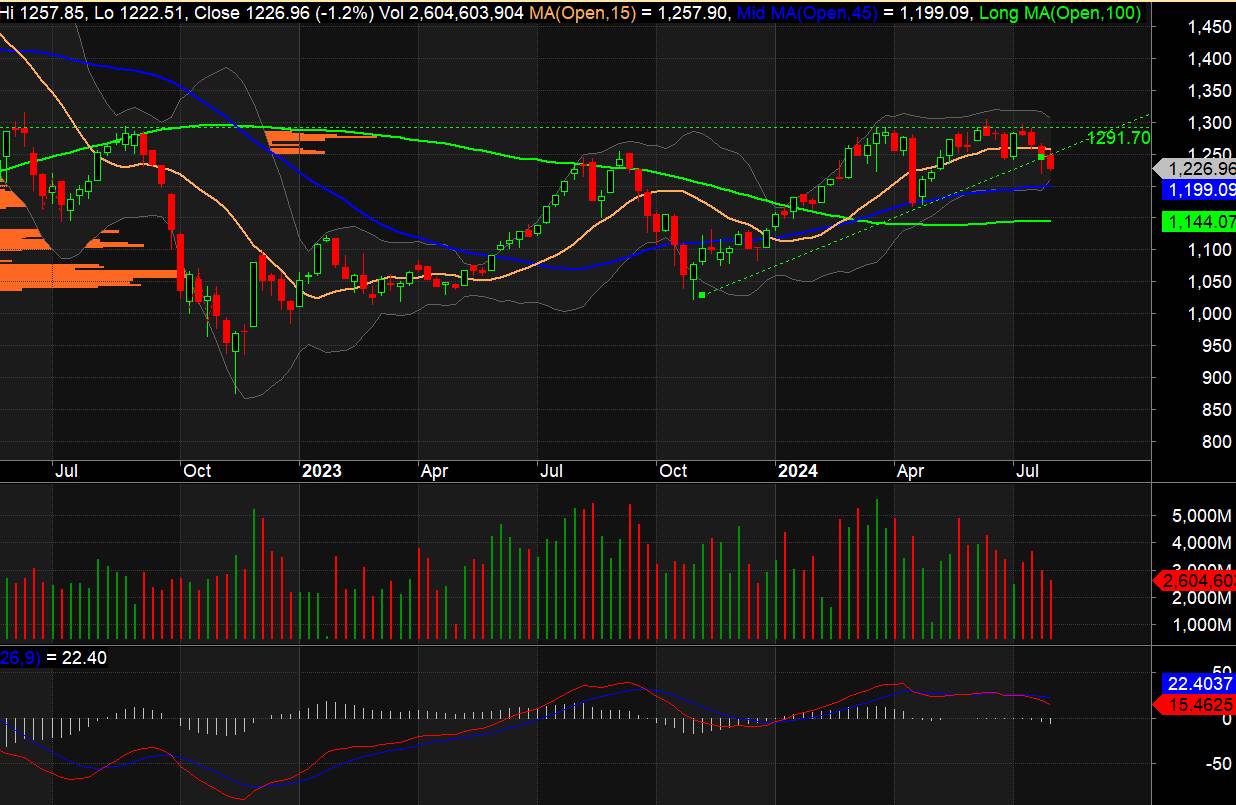The image size is (1236, 805).
Task: Click the 850 price axis label
Action: click(1217, 410)
